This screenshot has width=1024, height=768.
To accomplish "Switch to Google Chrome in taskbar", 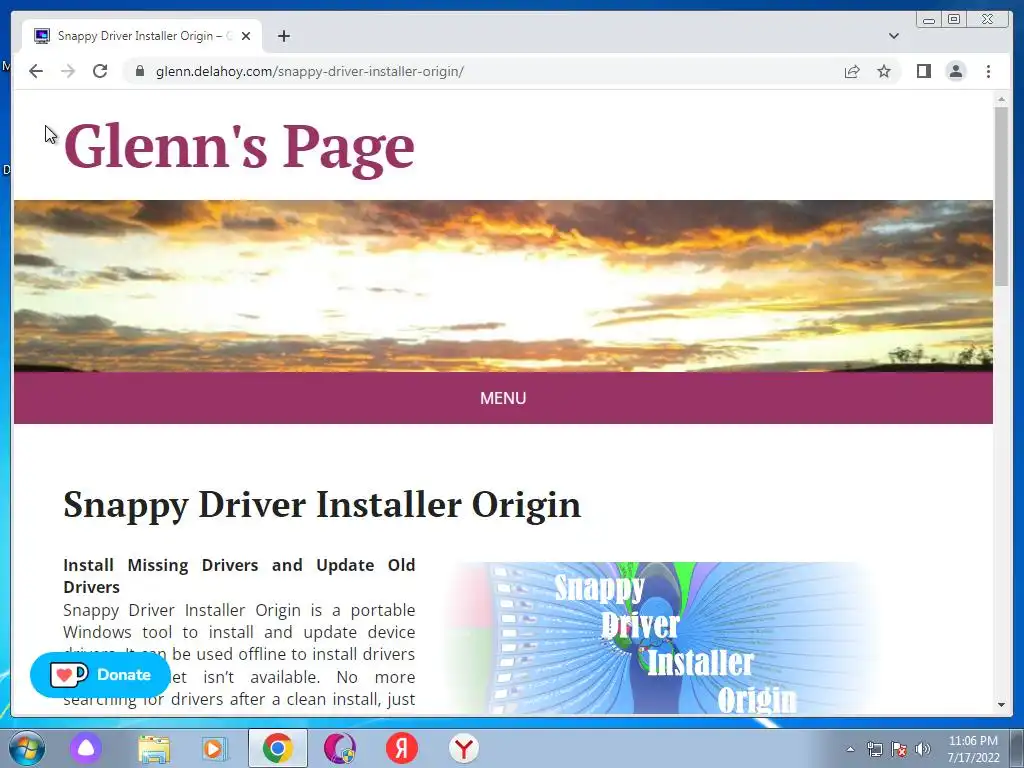I will click(x=278, y=748).
